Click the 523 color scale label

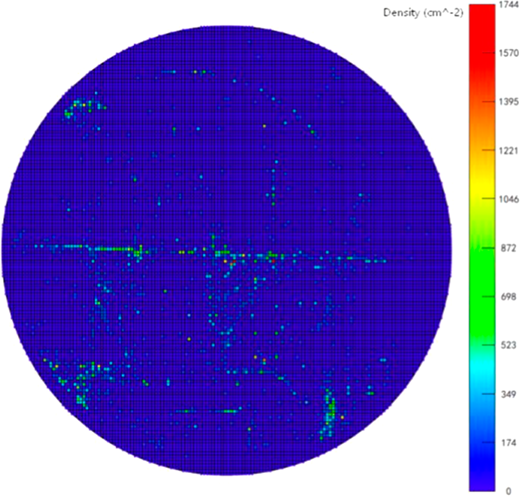(x=509, y=345)
